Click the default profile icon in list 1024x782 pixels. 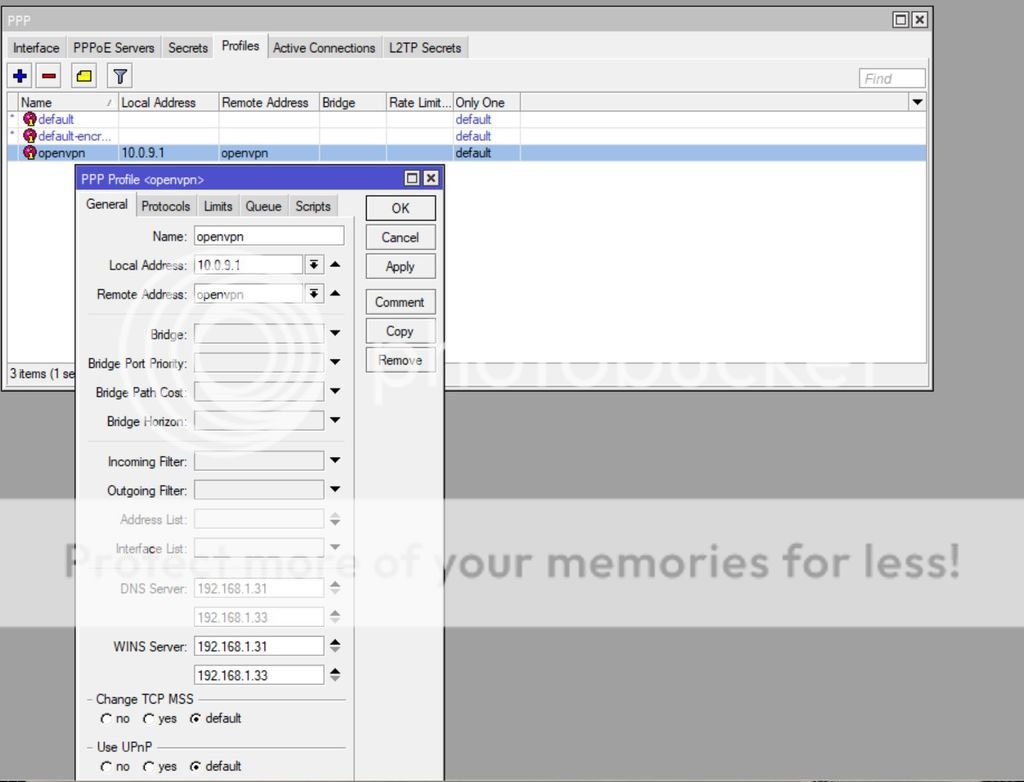click(29, 119)
